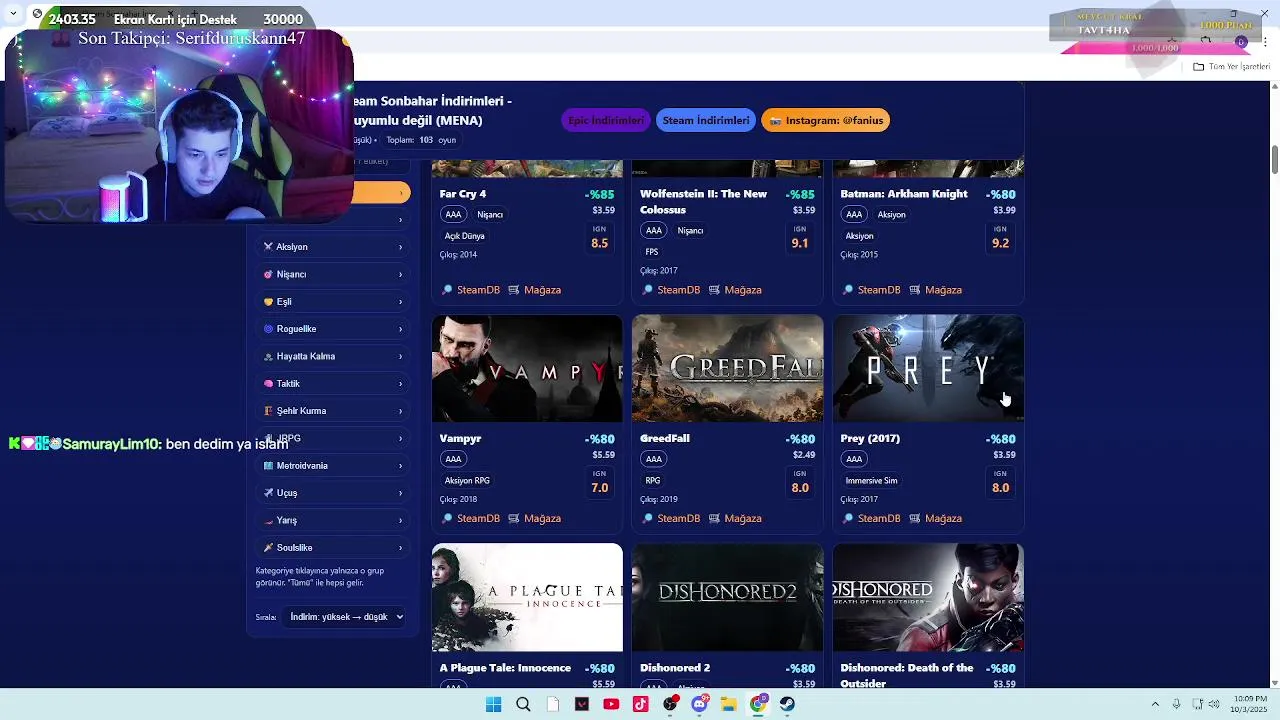Expand the Yarış category chevron
This screenshot has width=1280, height=720.
click(x=400, y=521)
